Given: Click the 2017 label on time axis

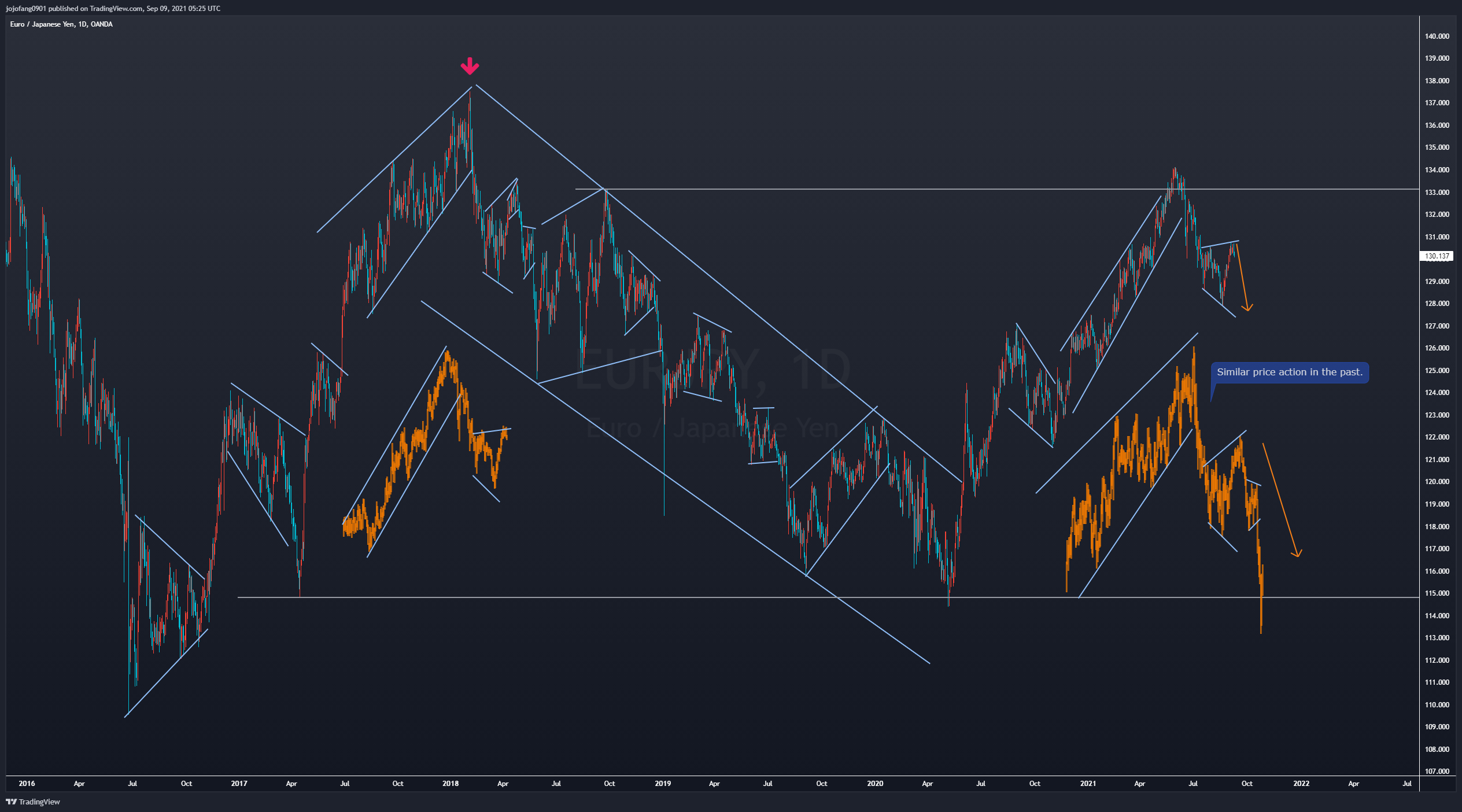Looking at the screenshot, I should point(239,784).
